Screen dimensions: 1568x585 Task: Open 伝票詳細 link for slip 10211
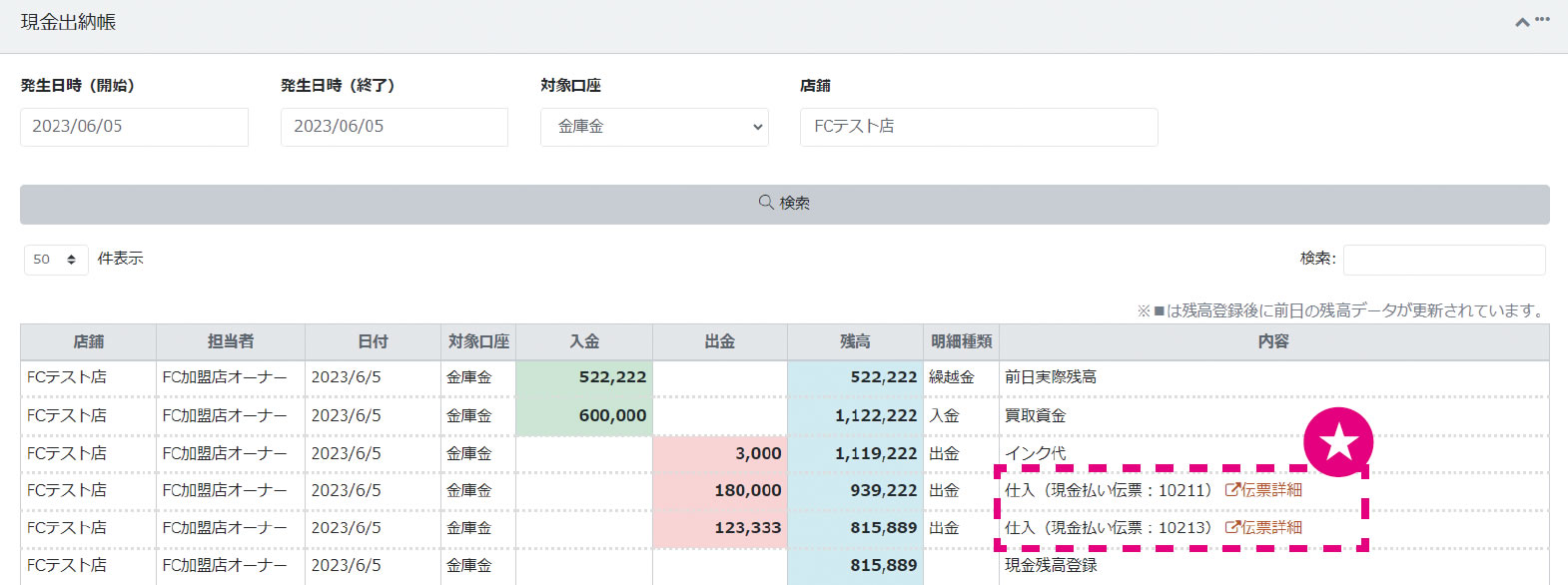point(1264,490)
